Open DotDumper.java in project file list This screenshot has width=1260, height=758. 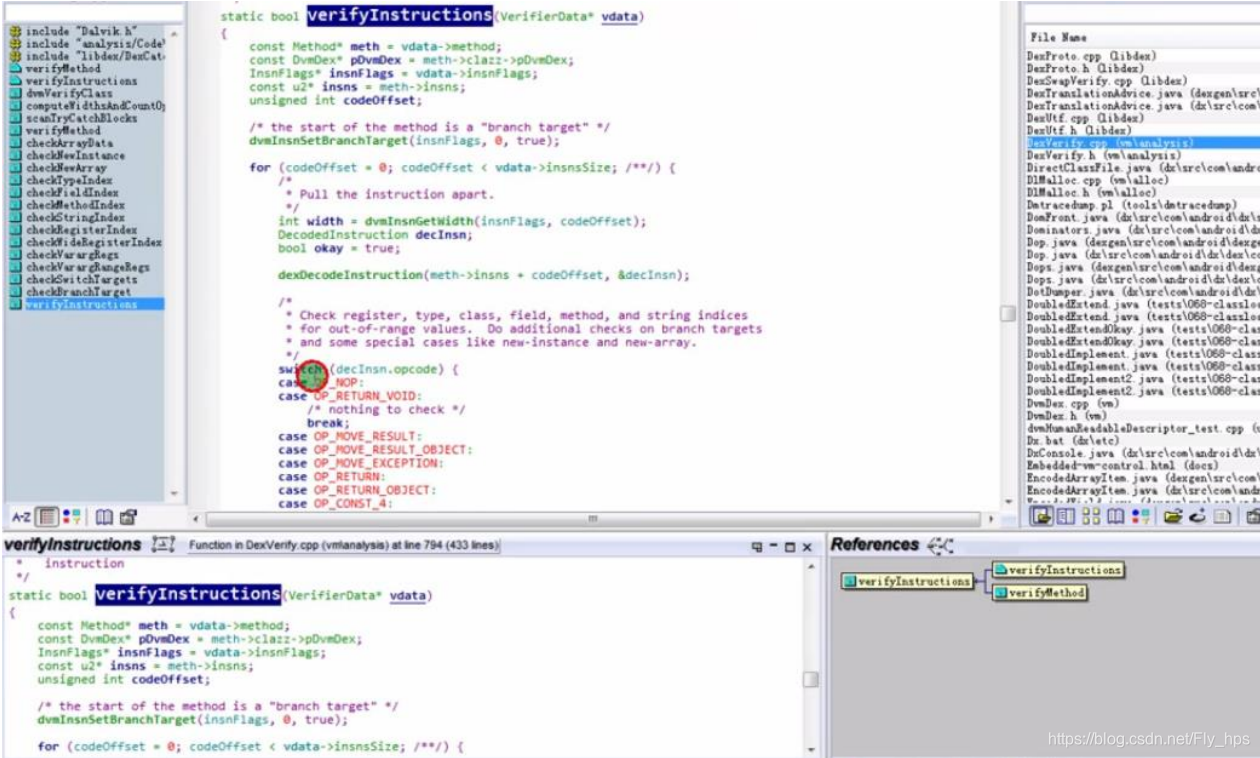point(1143,292)
